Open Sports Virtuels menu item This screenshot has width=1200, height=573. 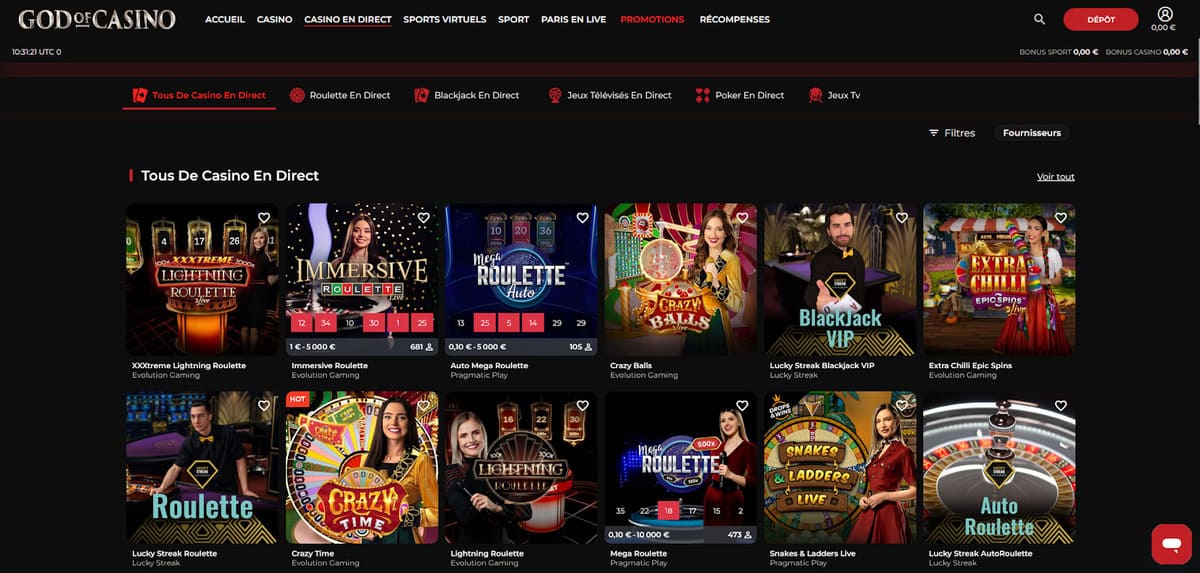[445, 19]
